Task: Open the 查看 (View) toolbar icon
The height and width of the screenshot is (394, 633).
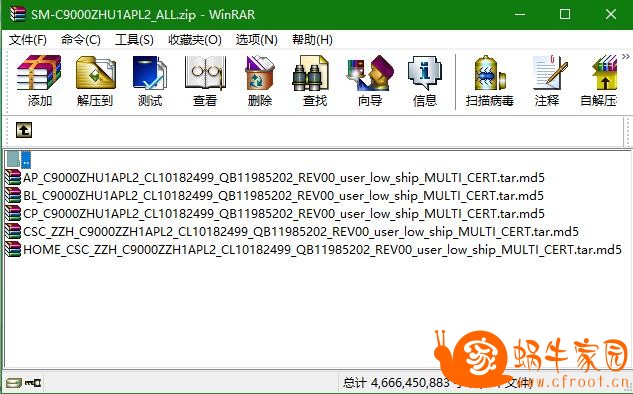Action: click(205, 81)
